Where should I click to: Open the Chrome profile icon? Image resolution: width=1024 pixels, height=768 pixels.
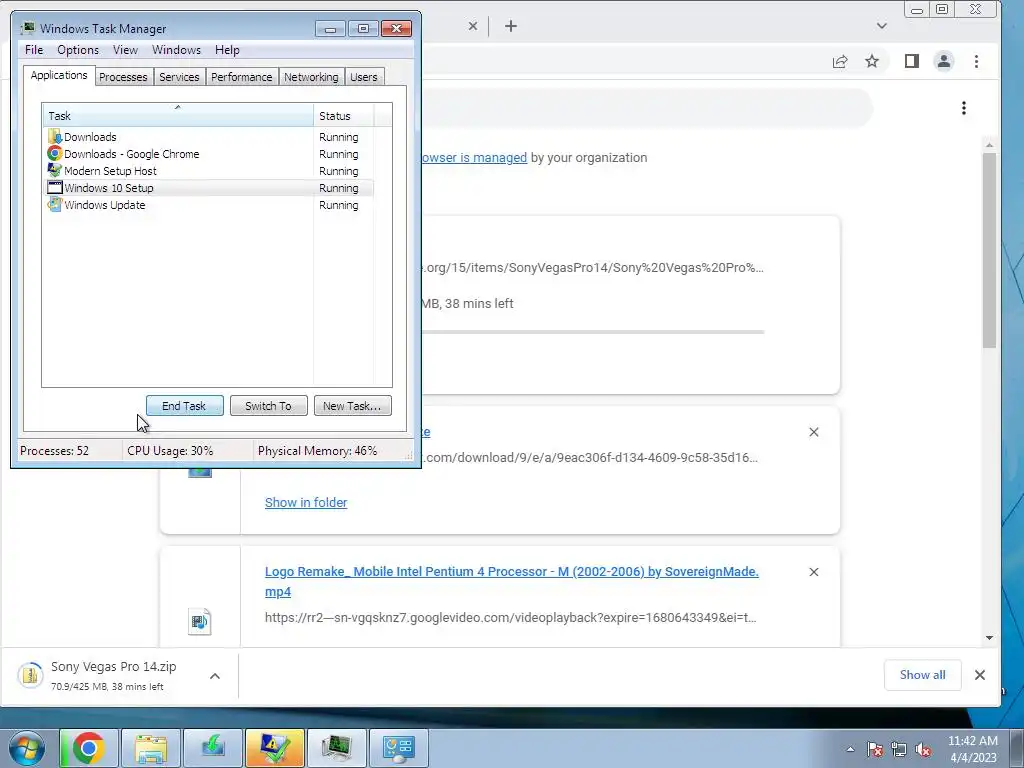click(944, 61)
